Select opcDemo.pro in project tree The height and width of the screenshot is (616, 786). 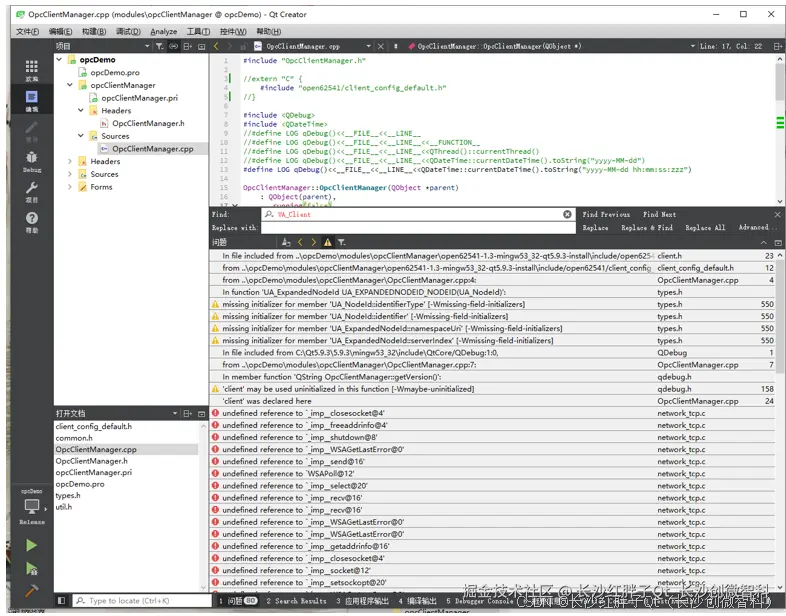[115, 72]
